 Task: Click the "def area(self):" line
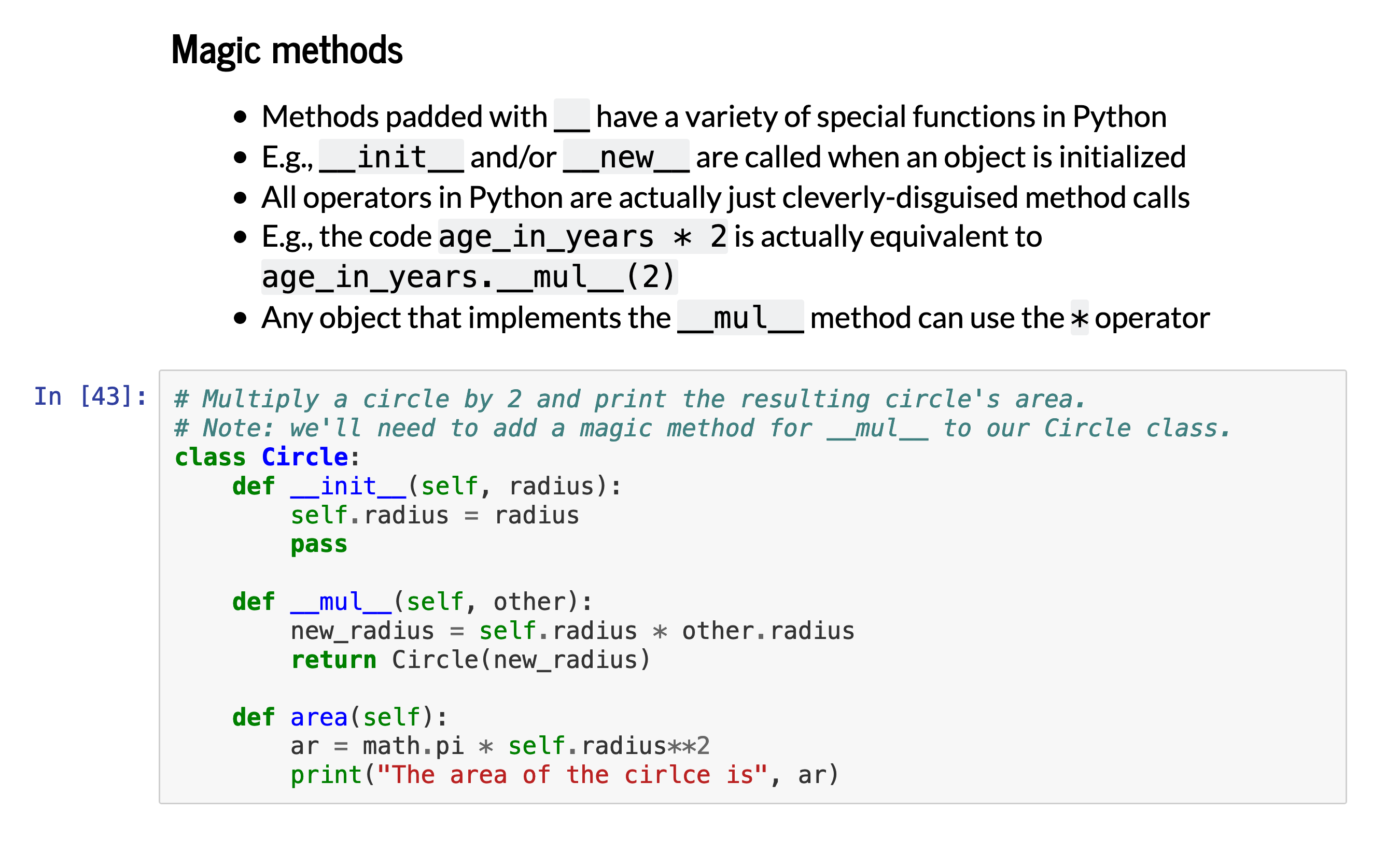(x=340, y=717)
